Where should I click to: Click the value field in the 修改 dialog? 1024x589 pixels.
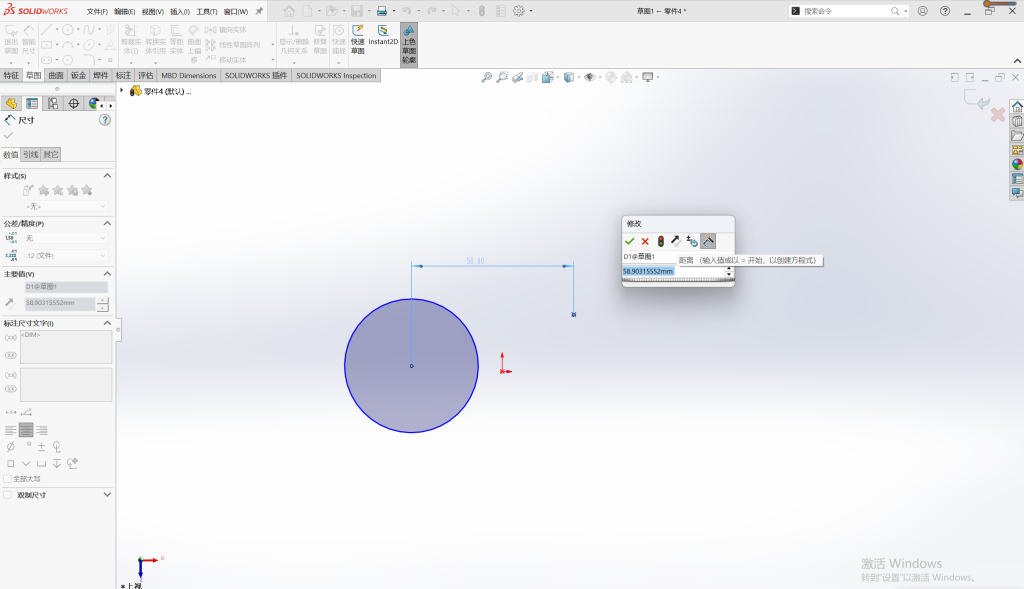tap(673, 271)
